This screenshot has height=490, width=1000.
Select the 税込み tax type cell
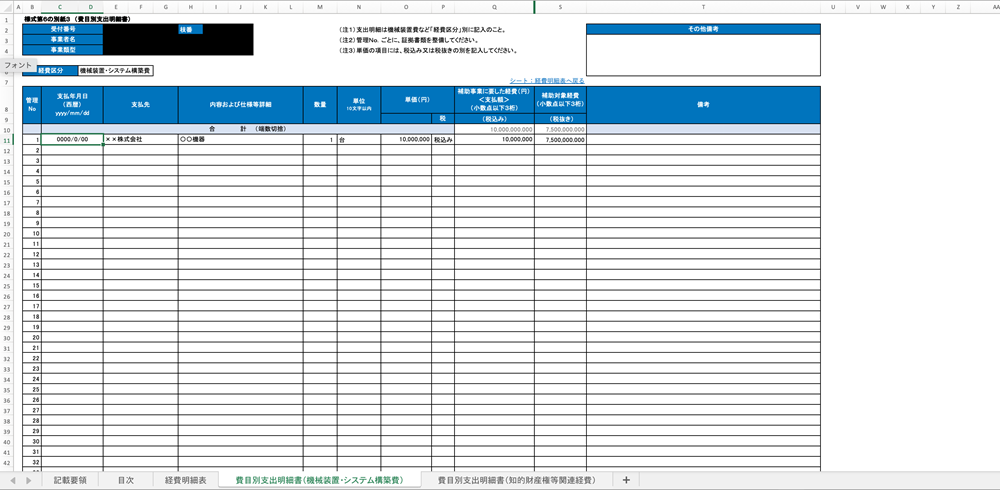tap(443, 140)
